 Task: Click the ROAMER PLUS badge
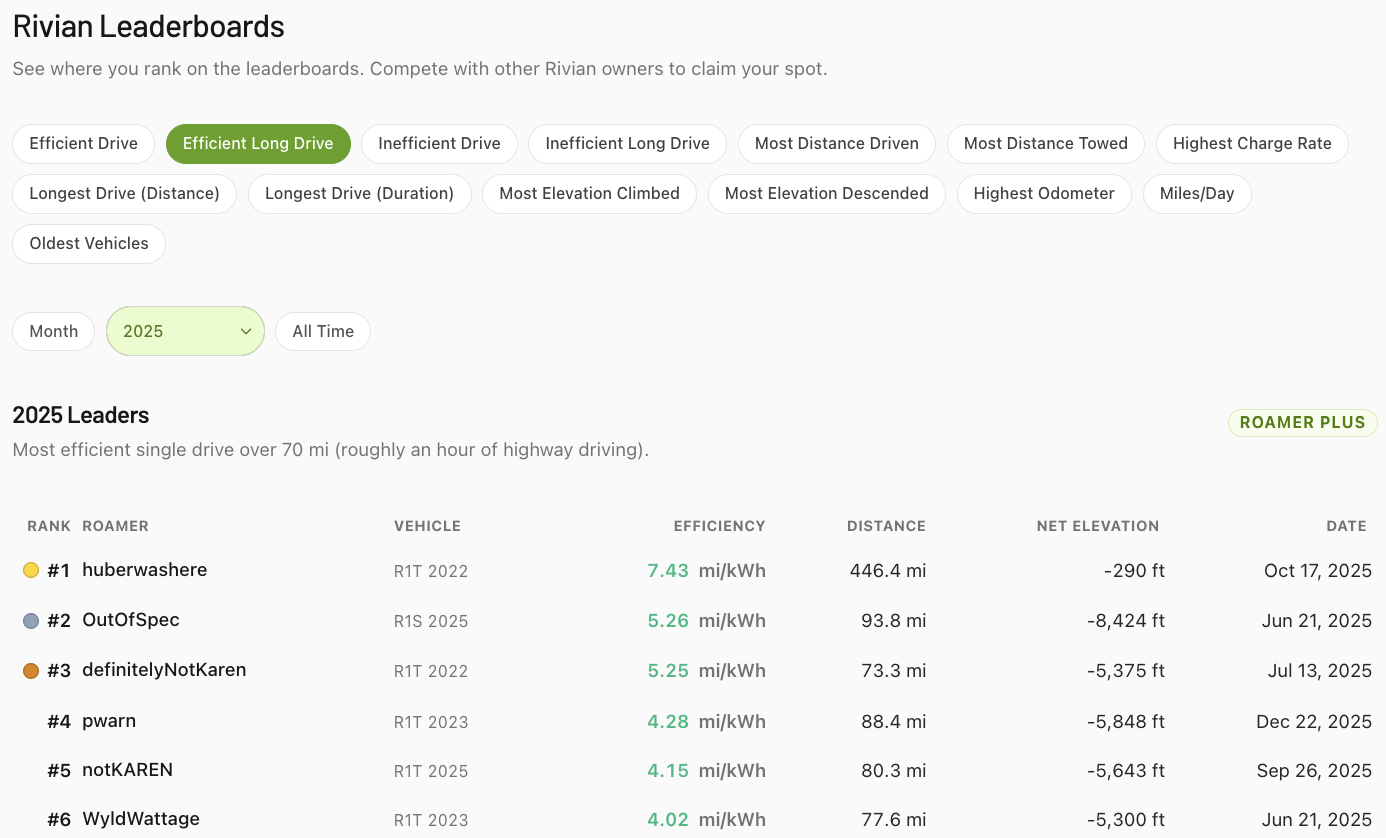click(1302, 422)
